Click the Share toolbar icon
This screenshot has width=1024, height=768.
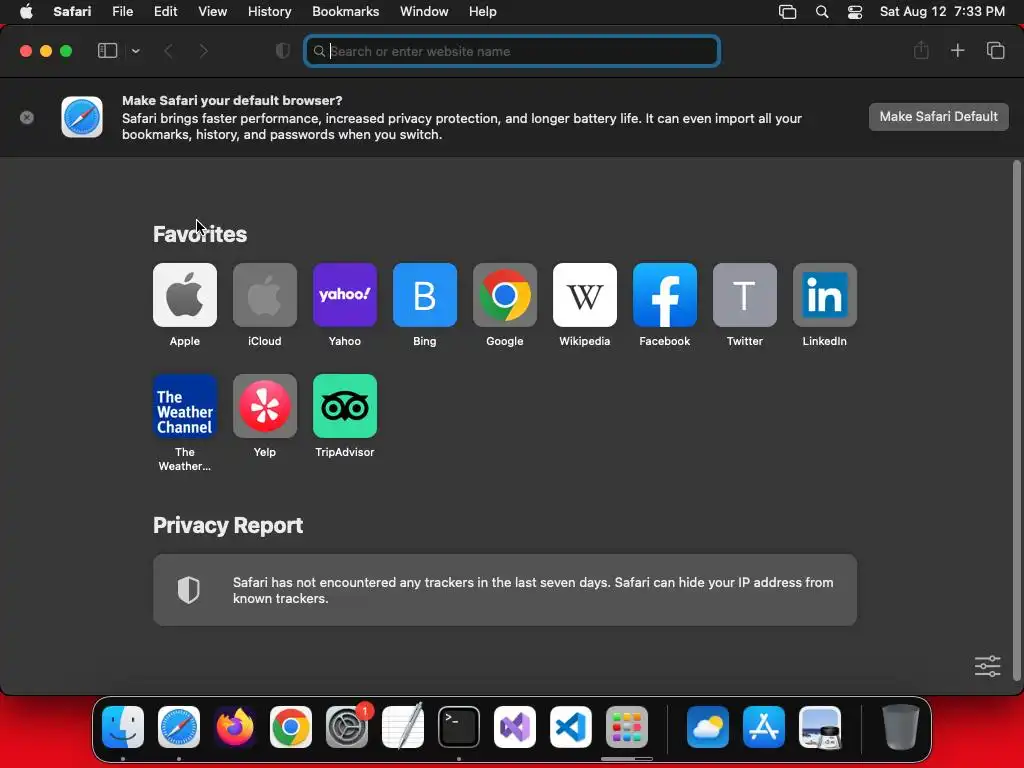click(921, 50)
